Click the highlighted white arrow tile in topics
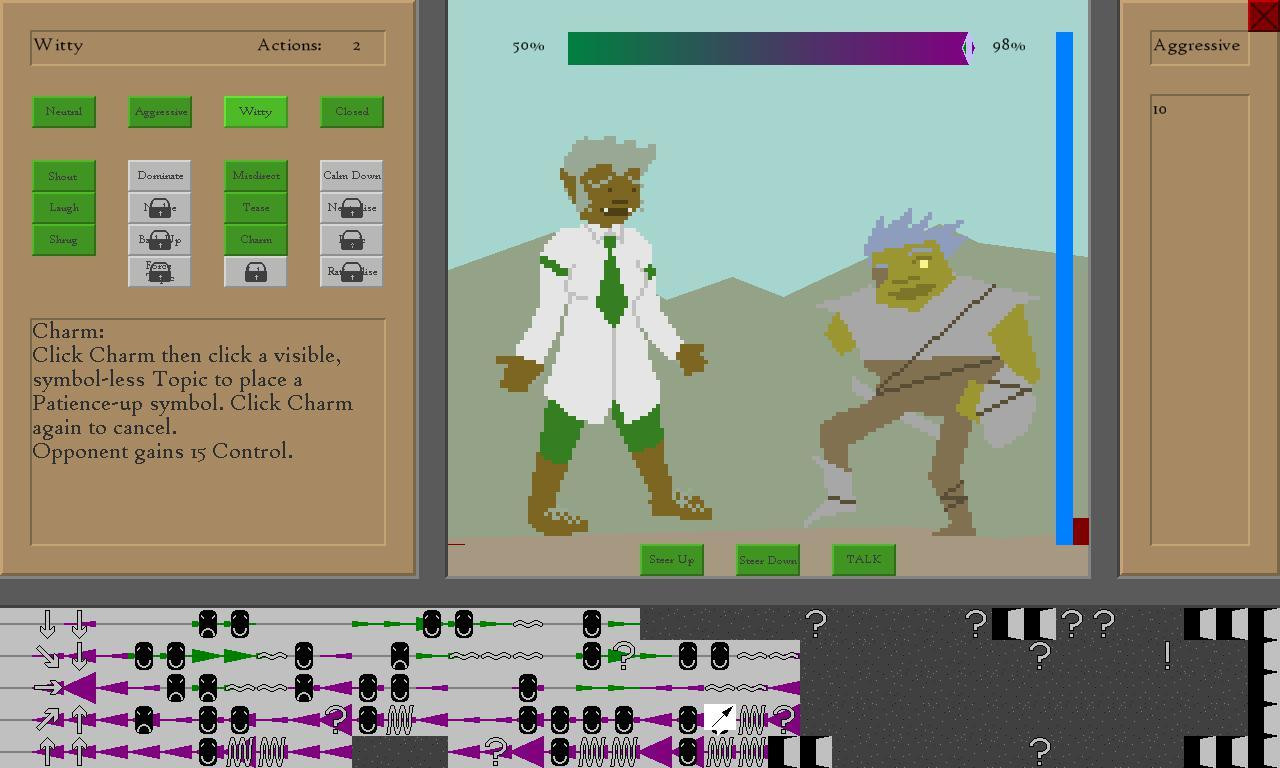The image size is (1280, 768). click(x=720, y=719)
